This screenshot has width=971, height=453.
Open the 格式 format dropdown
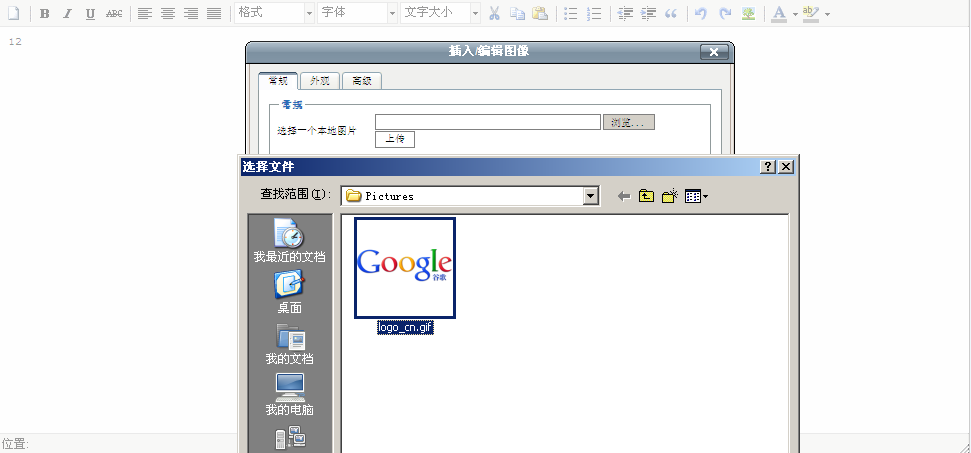coord(274,13)
